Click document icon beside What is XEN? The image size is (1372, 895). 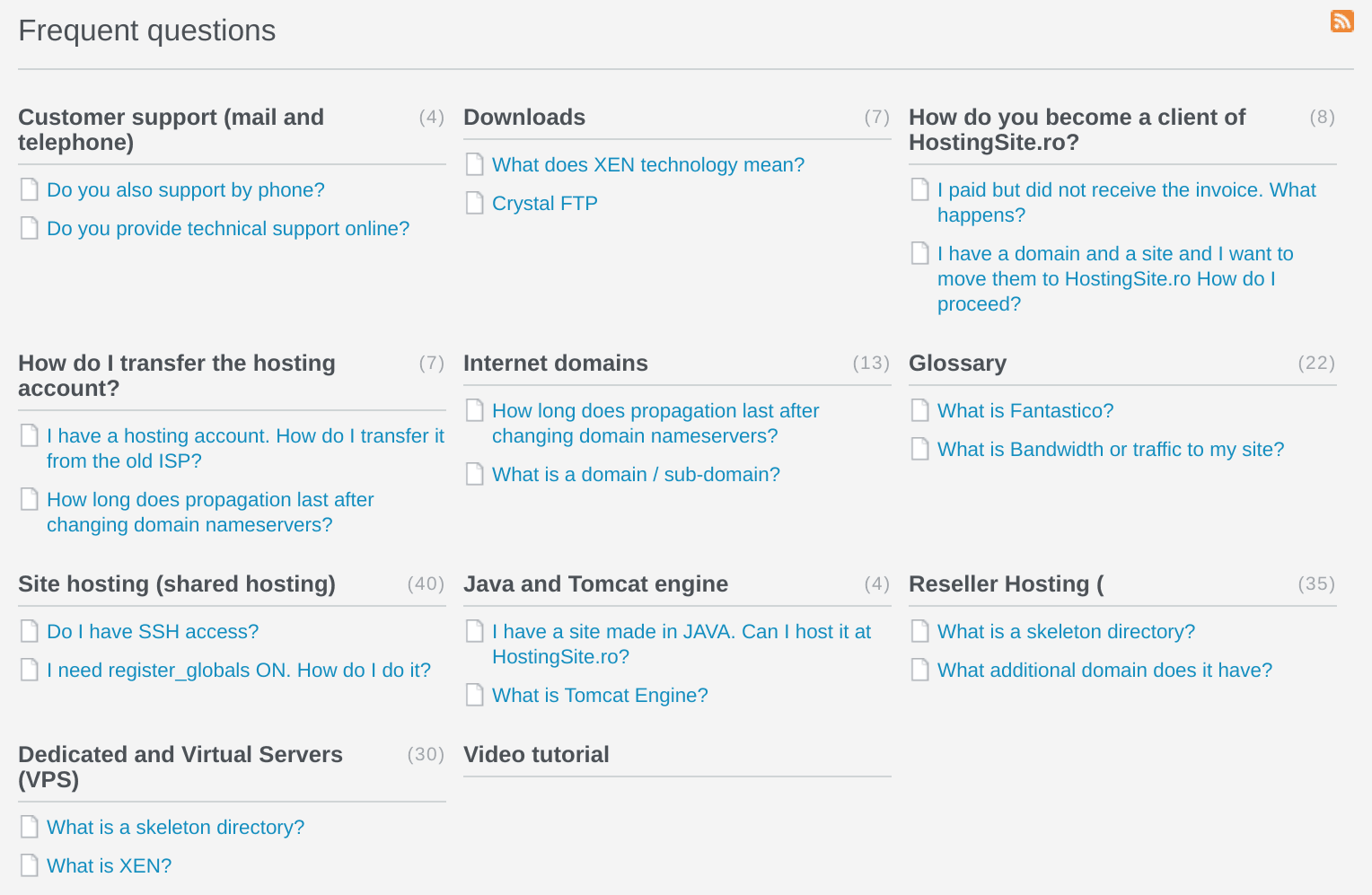[30, 865]
